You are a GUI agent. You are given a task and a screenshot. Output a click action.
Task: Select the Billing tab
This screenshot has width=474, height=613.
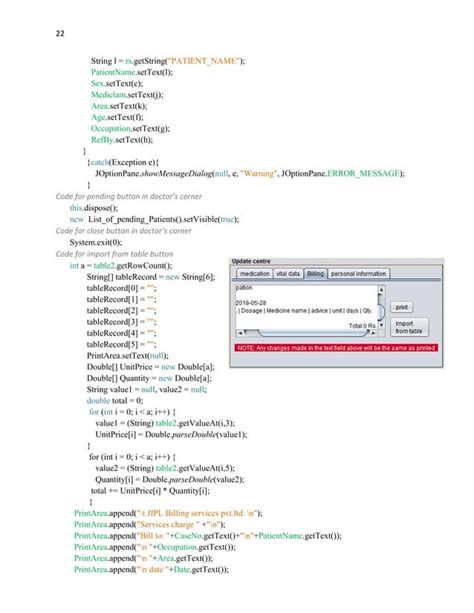point(315,274)
